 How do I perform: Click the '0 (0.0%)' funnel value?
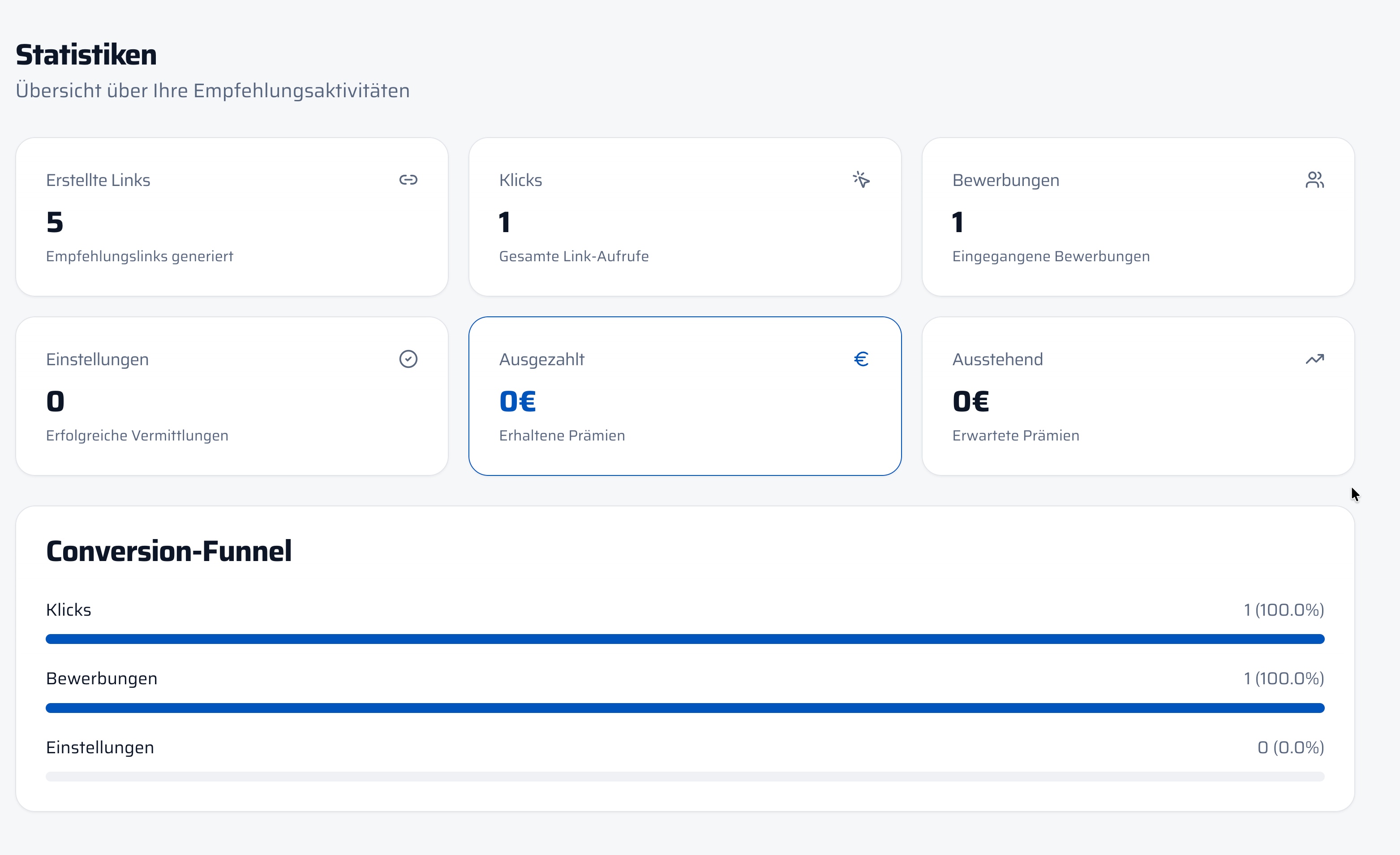(x=1291, y=747)
